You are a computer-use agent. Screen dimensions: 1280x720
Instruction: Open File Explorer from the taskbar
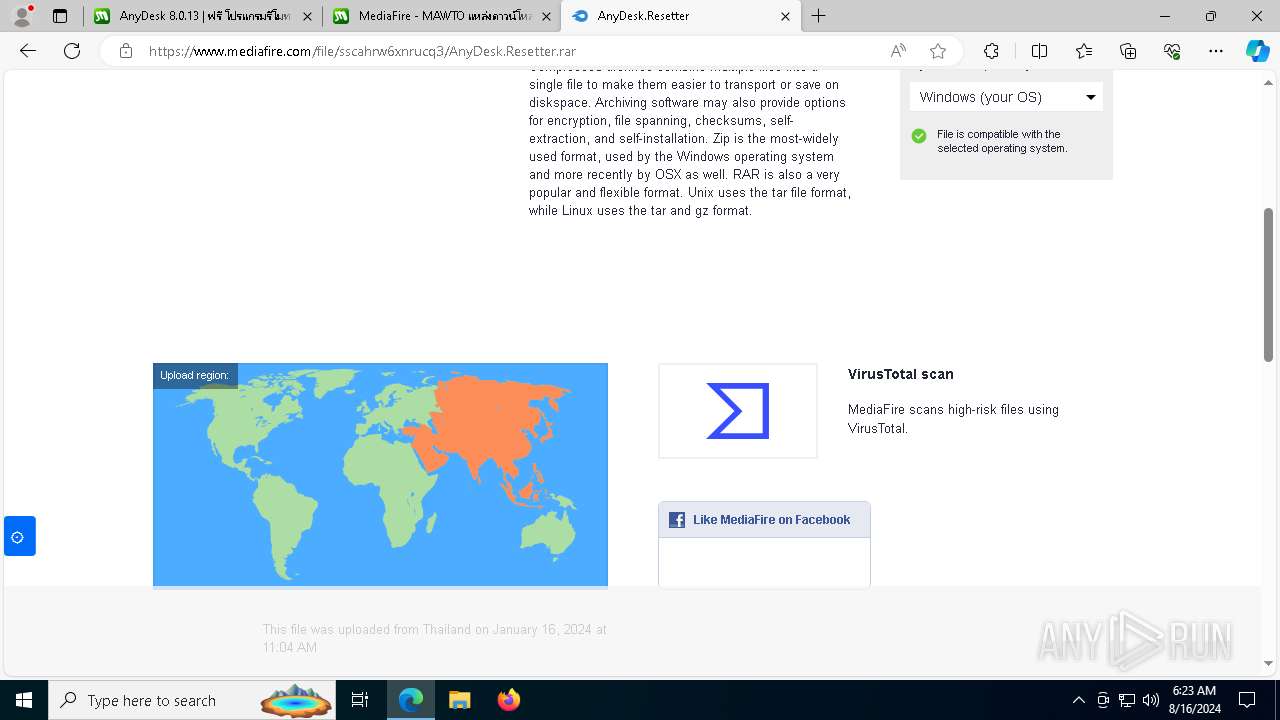click(460, 700)
